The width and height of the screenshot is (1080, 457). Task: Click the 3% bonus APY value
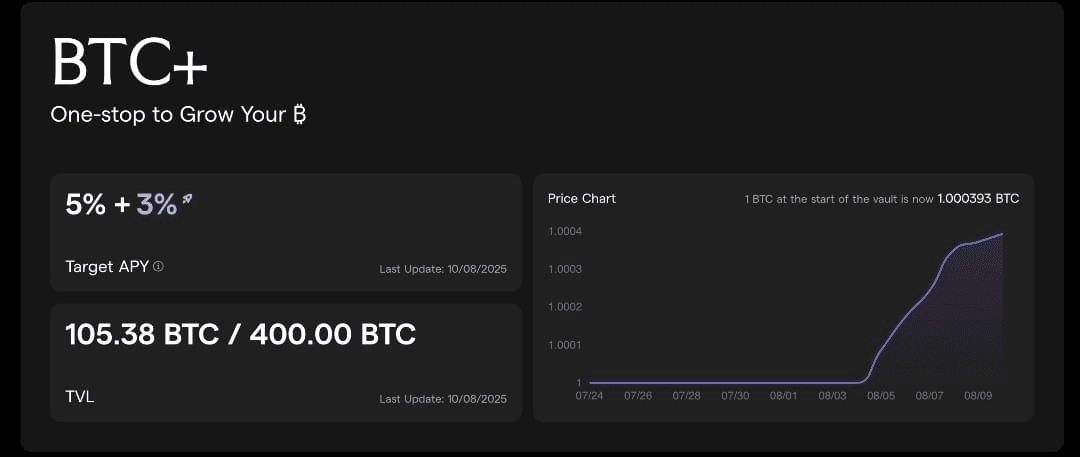click(156, 205)
